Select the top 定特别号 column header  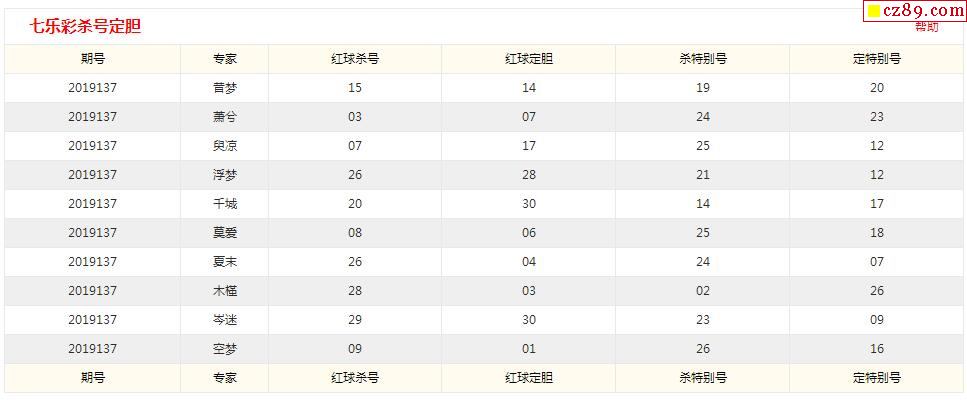pos(876,59)
